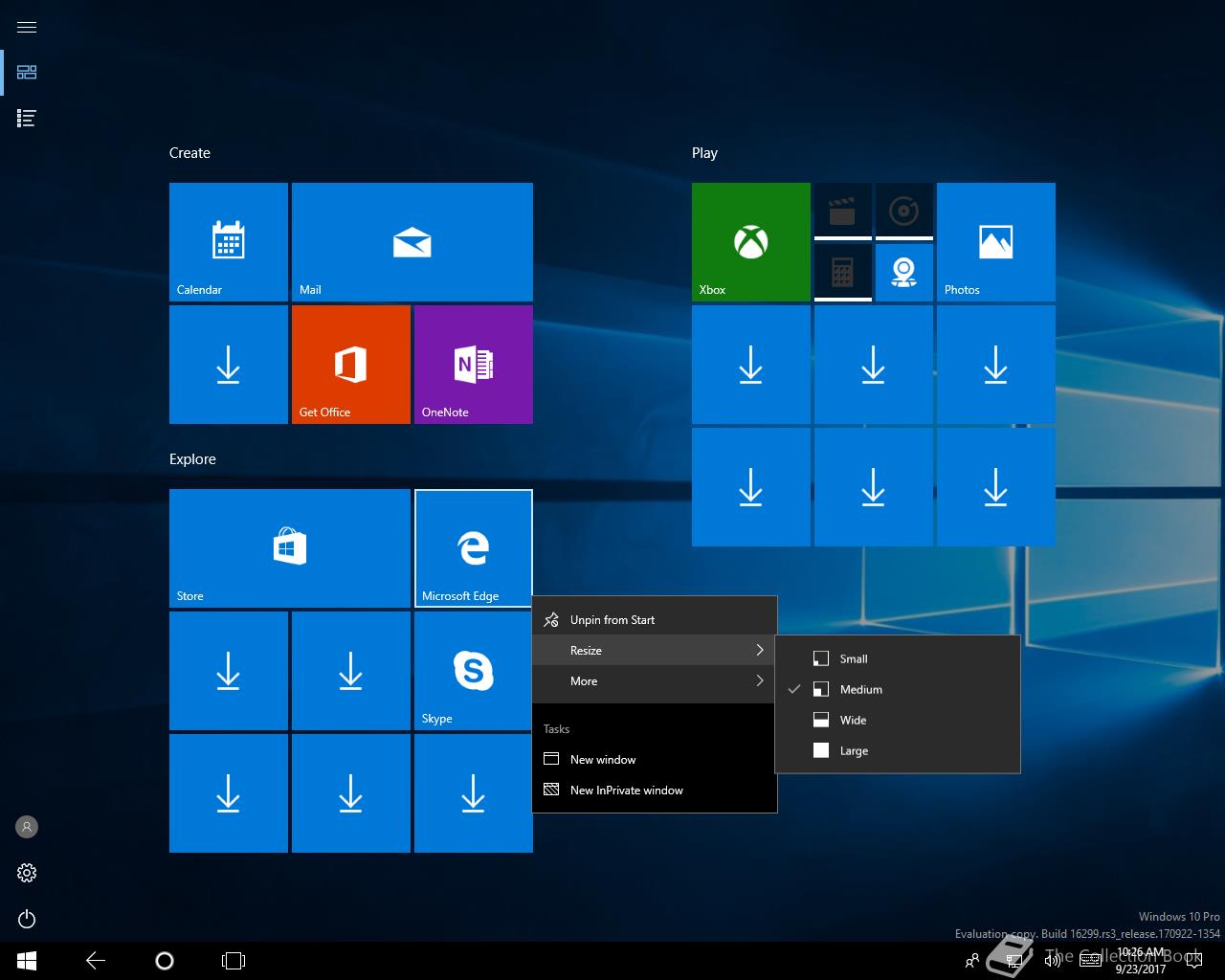Switch to Pinned tiles view

27,73
